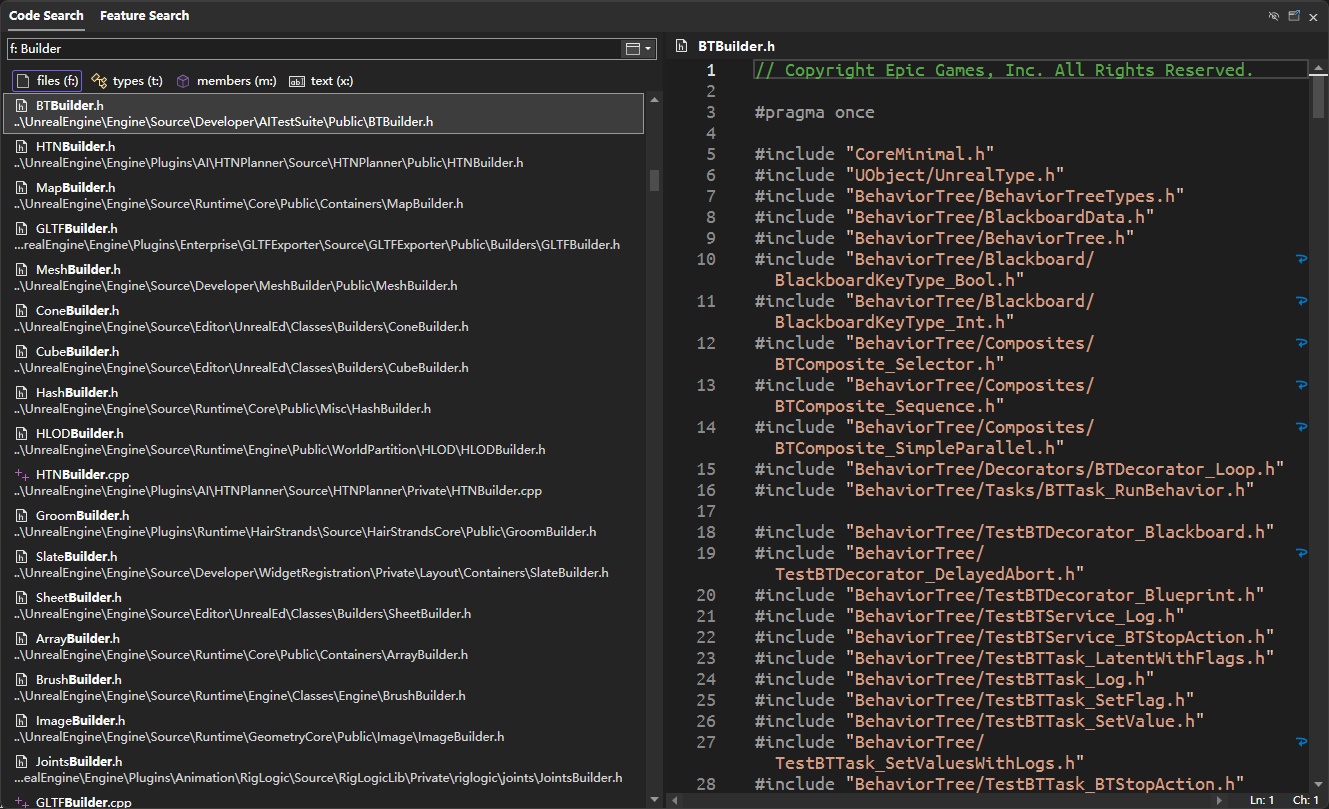Open the CubeBuilder.h search result

(x=77, y=352)
